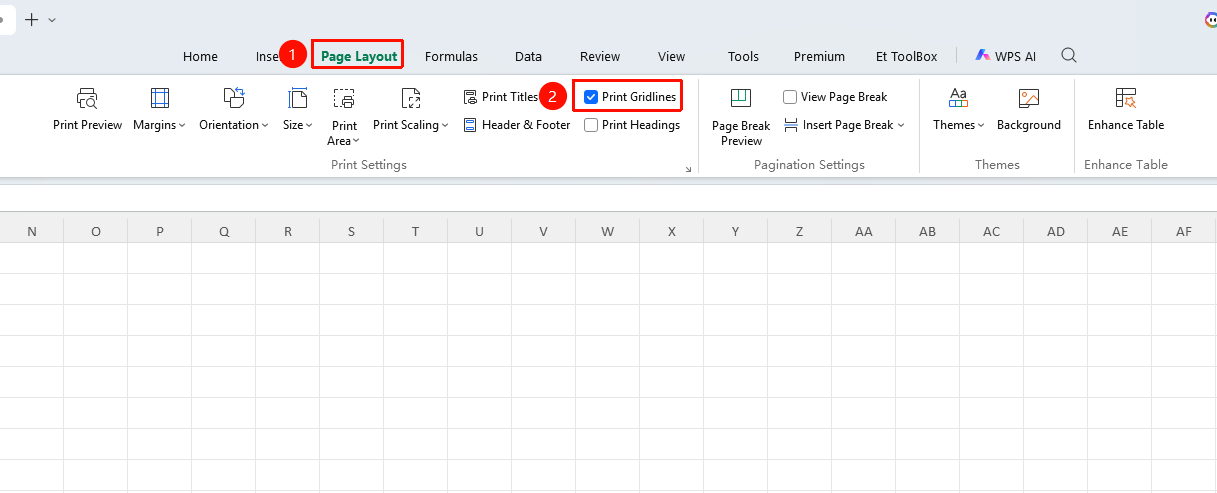Set a sheet Background image
The height and width of the screenshot is (493, 1217).
click(1029, 110)
